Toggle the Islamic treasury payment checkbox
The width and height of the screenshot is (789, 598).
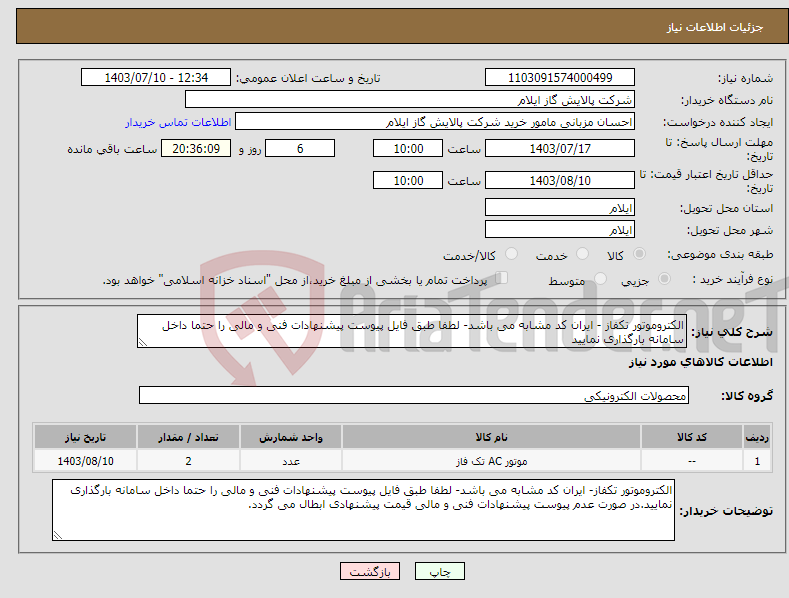click(502, 278)
